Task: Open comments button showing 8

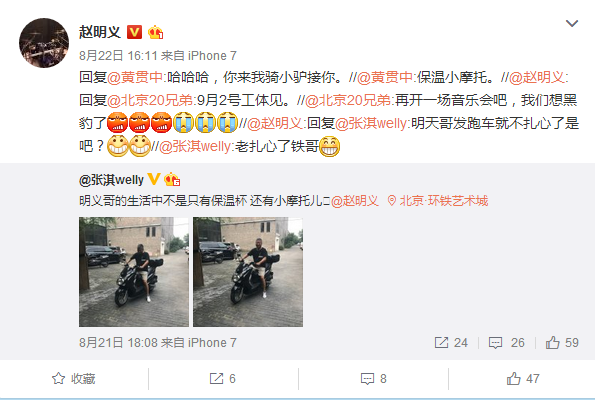Action: click(373, 378)
